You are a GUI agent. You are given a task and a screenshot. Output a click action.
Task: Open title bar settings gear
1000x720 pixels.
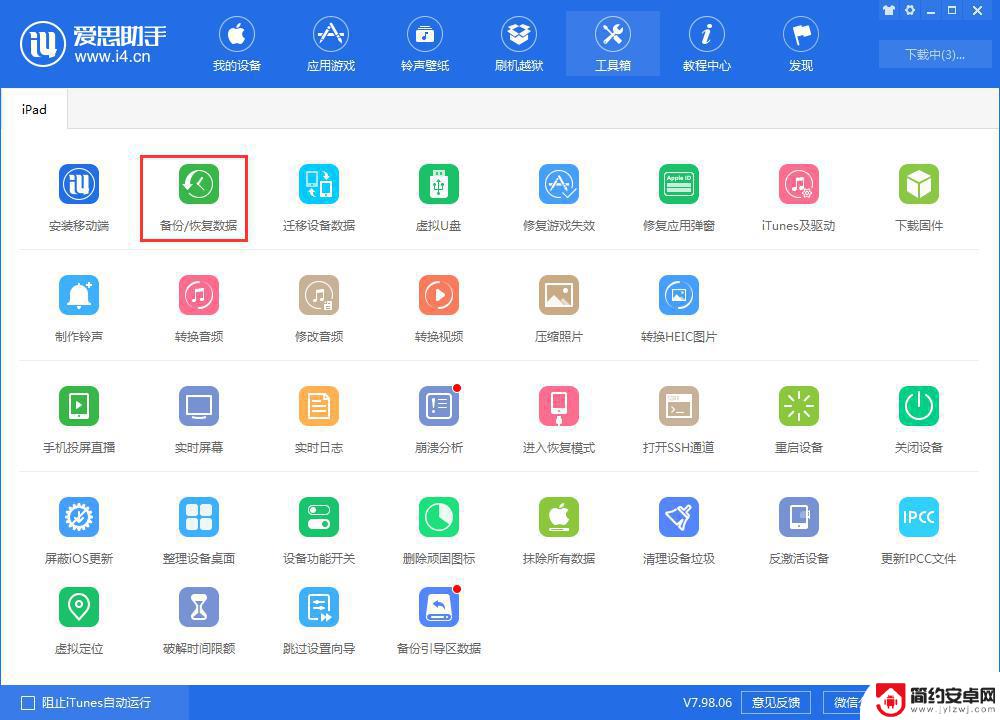tap(910, 10)
